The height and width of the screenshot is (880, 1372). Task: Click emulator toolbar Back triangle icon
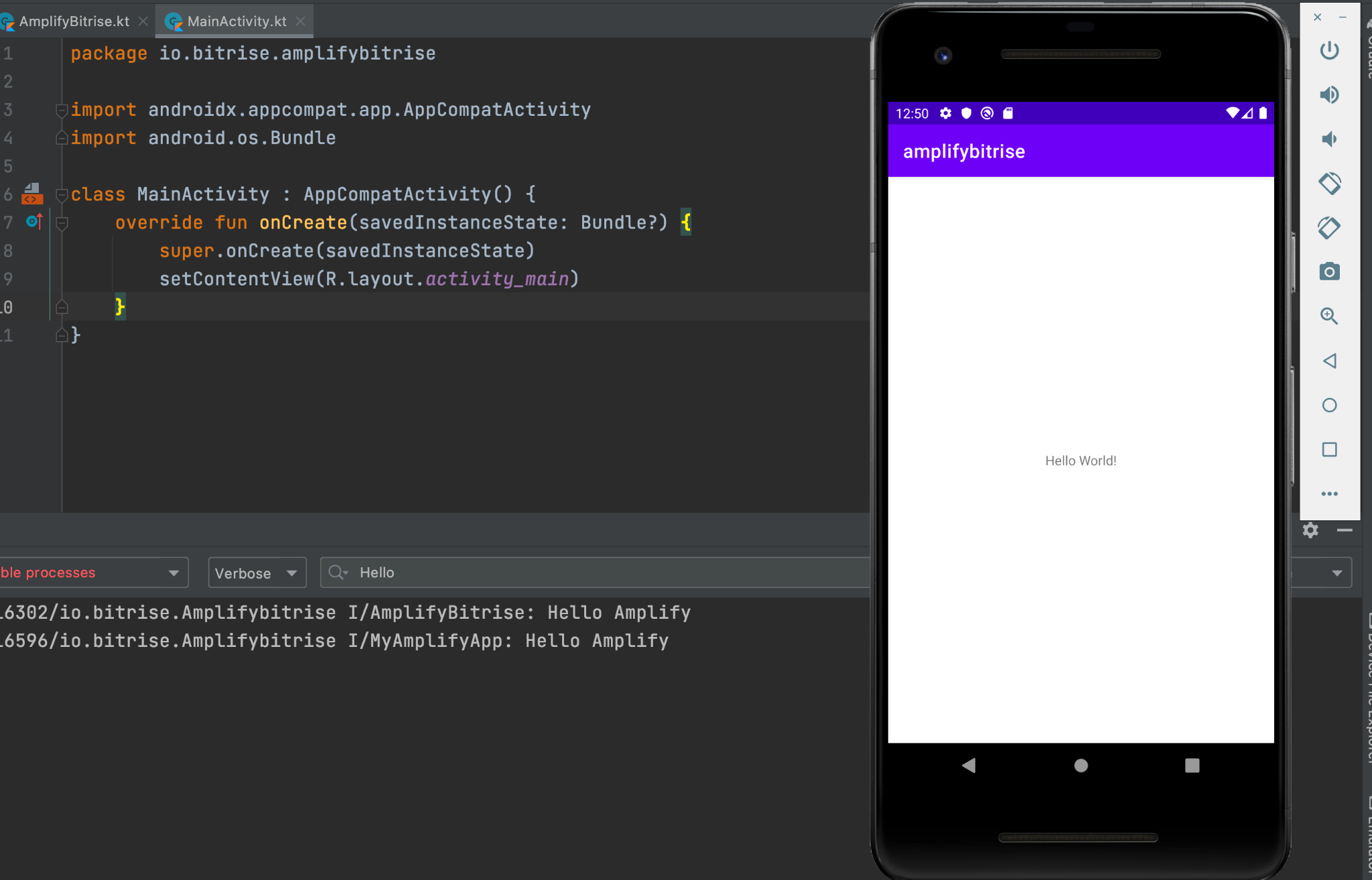pyautogui.click(x=1329, y=361)
